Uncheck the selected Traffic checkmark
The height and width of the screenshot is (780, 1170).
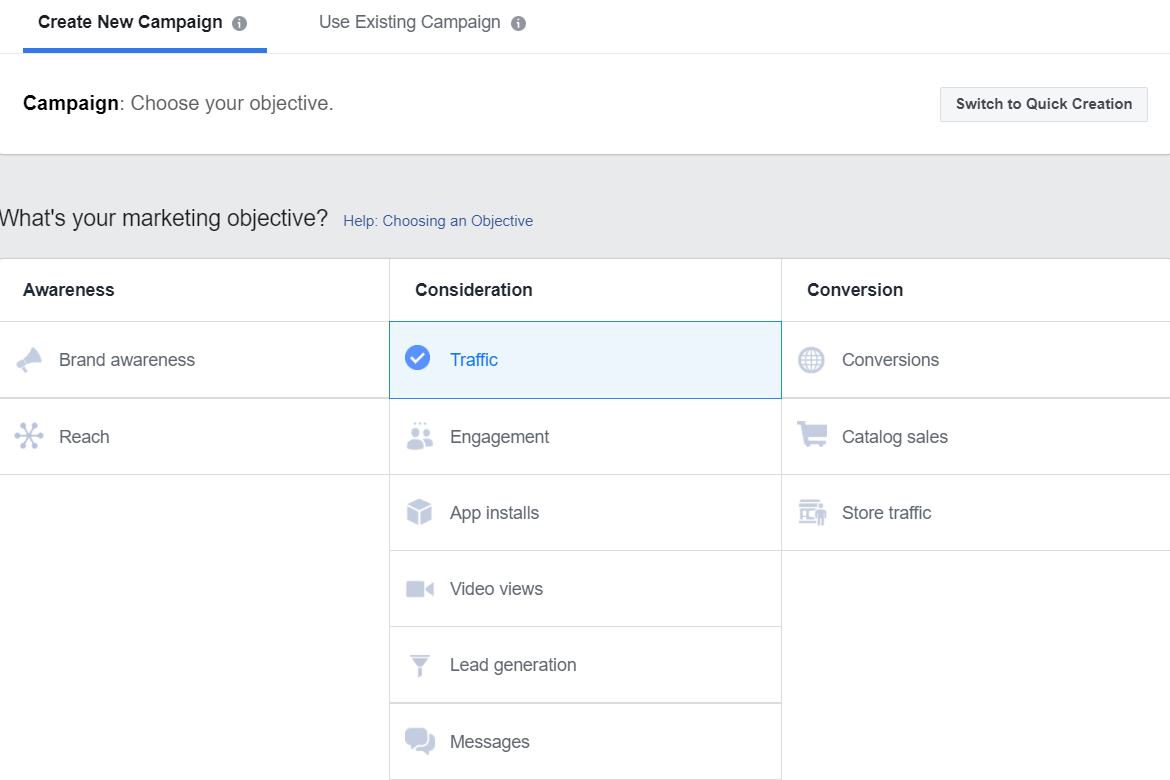[x=417, y=358]
